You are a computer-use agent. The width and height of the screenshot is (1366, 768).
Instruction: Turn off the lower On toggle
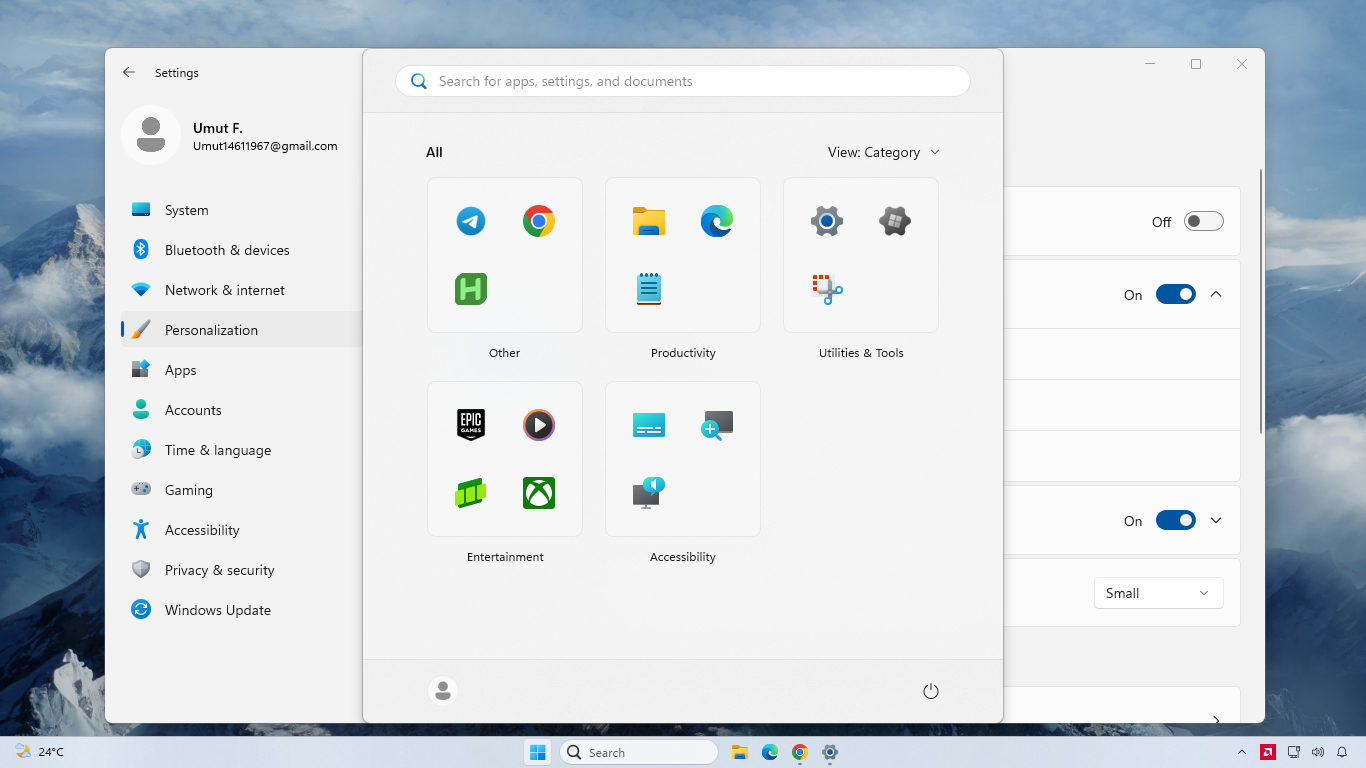(x=1176, y=521)
